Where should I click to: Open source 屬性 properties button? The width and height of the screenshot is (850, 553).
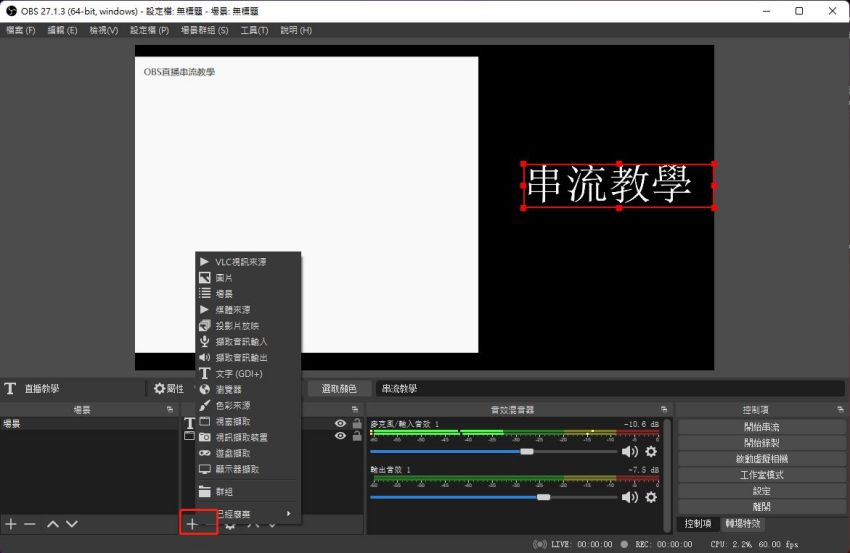click(169, 389)
